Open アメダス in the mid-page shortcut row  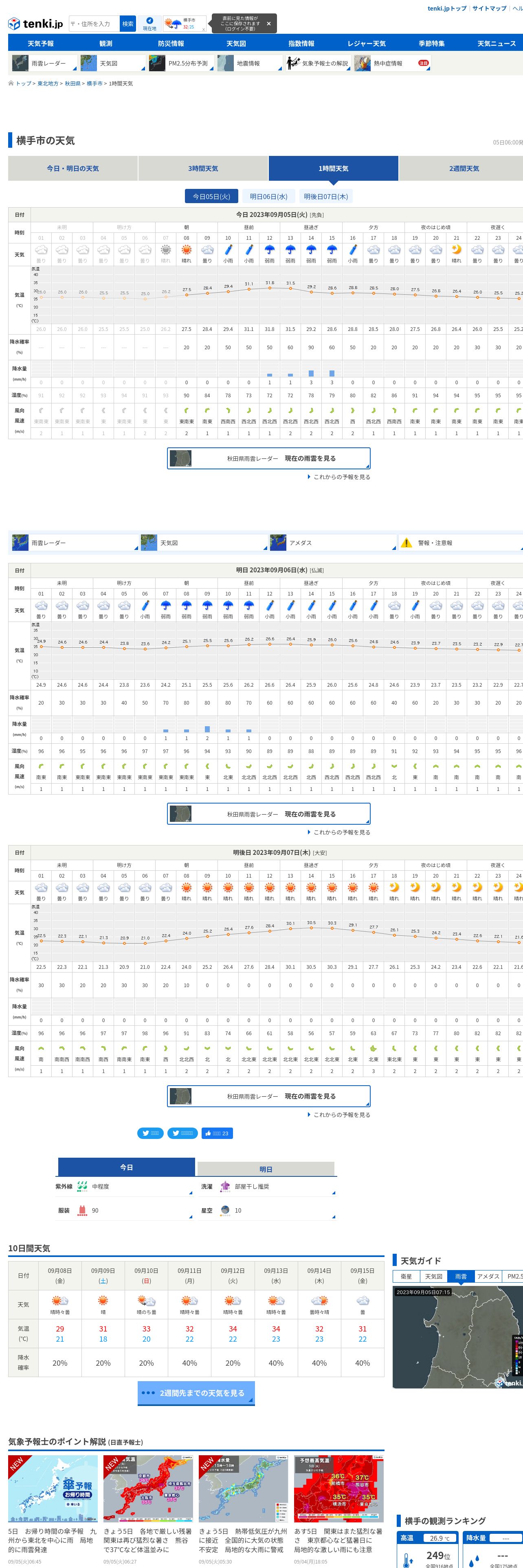click(333, 542)
